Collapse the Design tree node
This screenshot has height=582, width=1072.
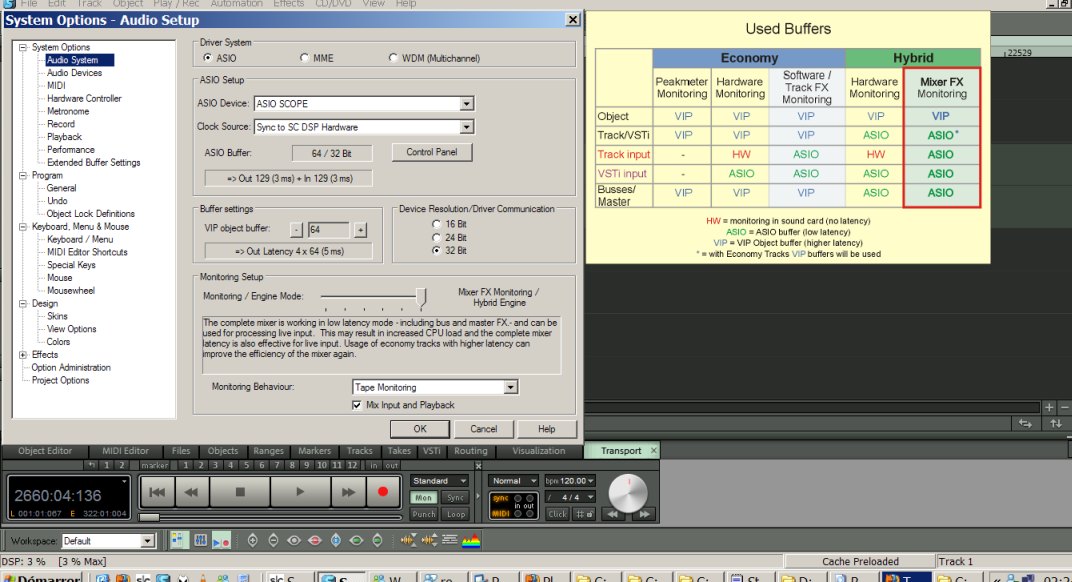coord(23,304)
